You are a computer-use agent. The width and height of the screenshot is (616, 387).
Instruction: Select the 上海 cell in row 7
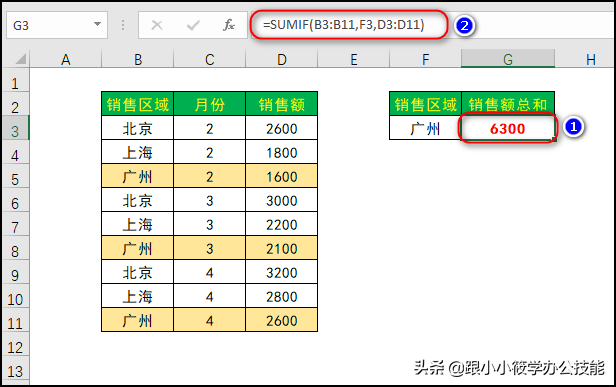tap(138, 224)
